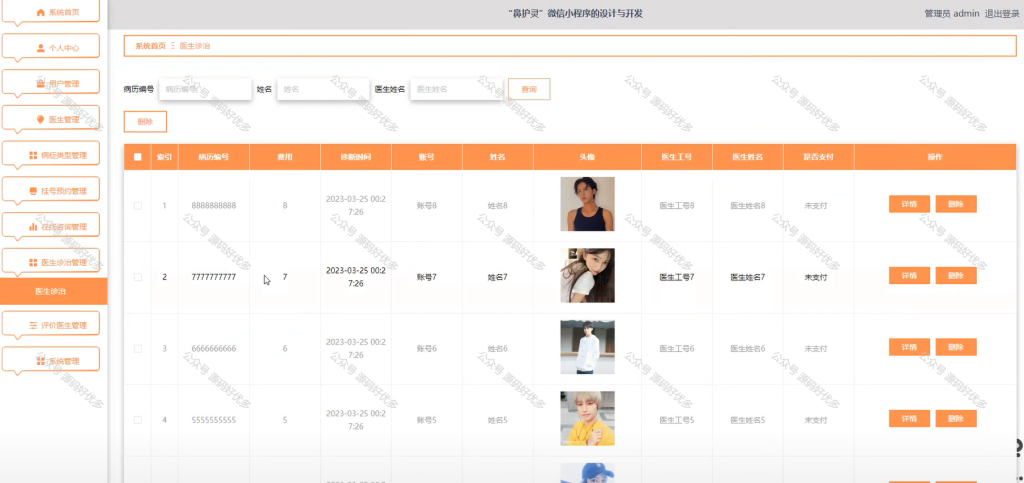Click the bar chart icon beside 在线咨询管理
Viewport: 1024px width, 483px height.
point(33,227)
